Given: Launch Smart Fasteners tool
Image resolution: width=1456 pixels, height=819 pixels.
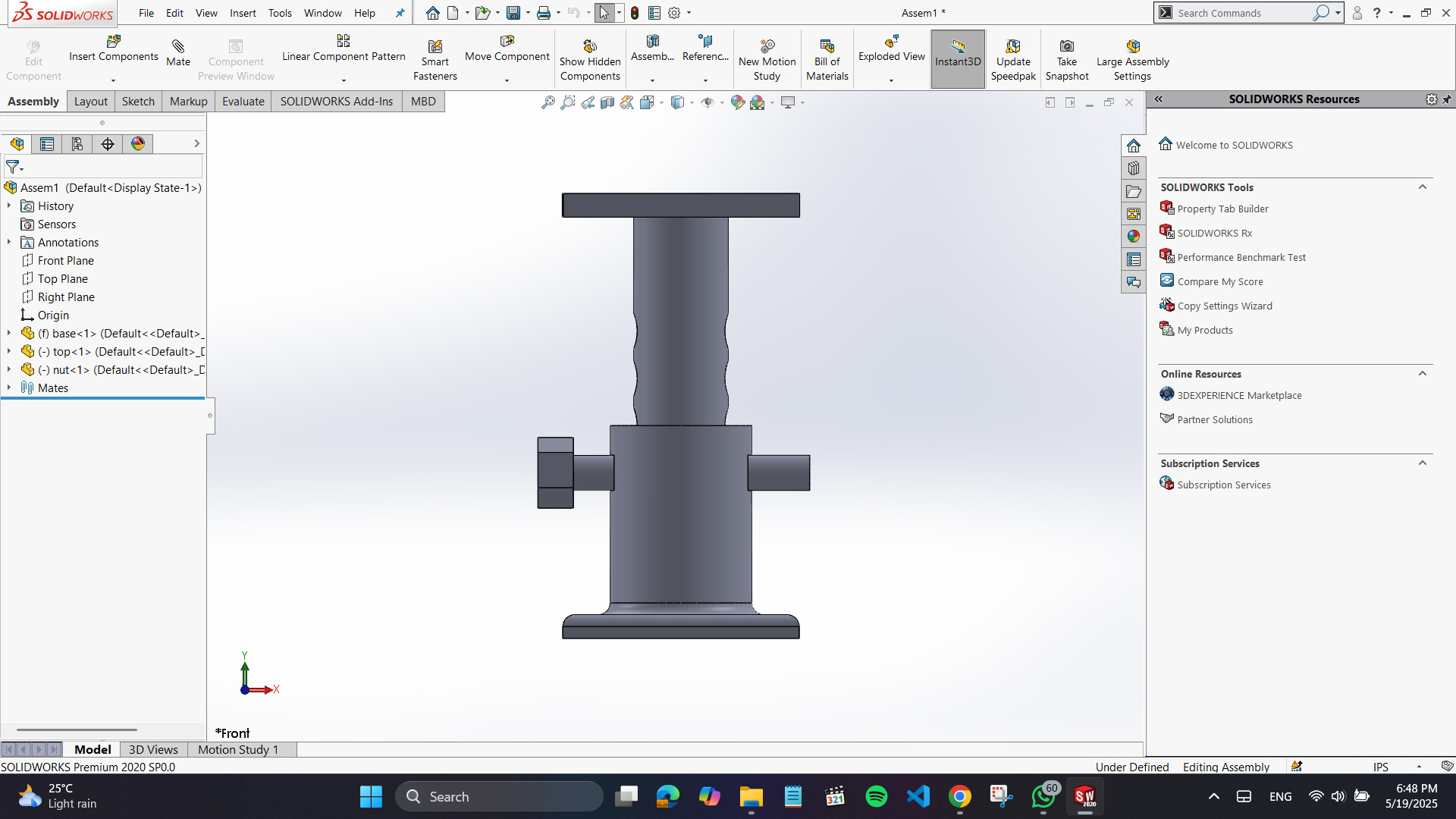Looking at the screenshot, I should [435, 60].
